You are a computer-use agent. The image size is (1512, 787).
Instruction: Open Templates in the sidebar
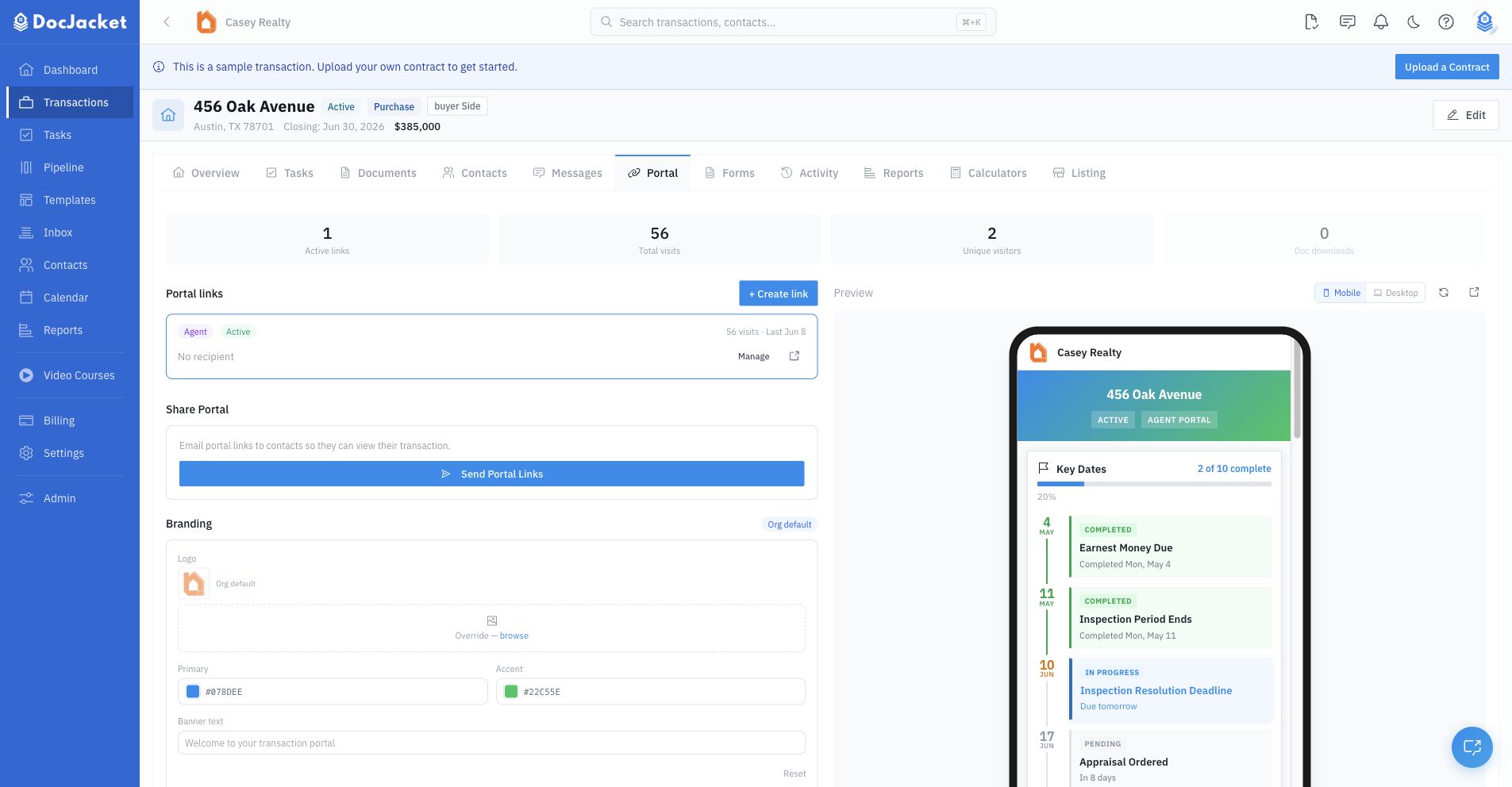(70, 200)
